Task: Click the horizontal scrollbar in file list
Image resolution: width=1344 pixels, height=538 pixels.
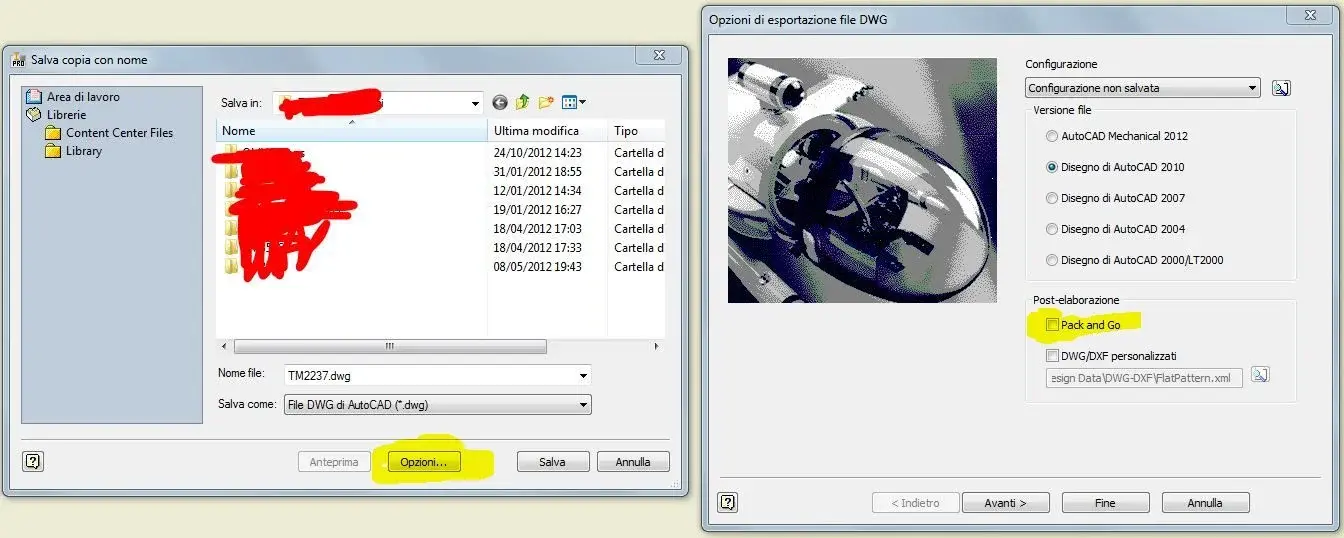Action: click(x=390, y=346)
